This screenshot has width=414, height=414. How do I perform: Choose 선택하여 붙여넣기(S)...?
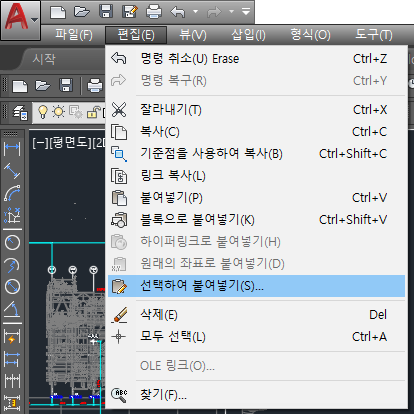(256, 286)
